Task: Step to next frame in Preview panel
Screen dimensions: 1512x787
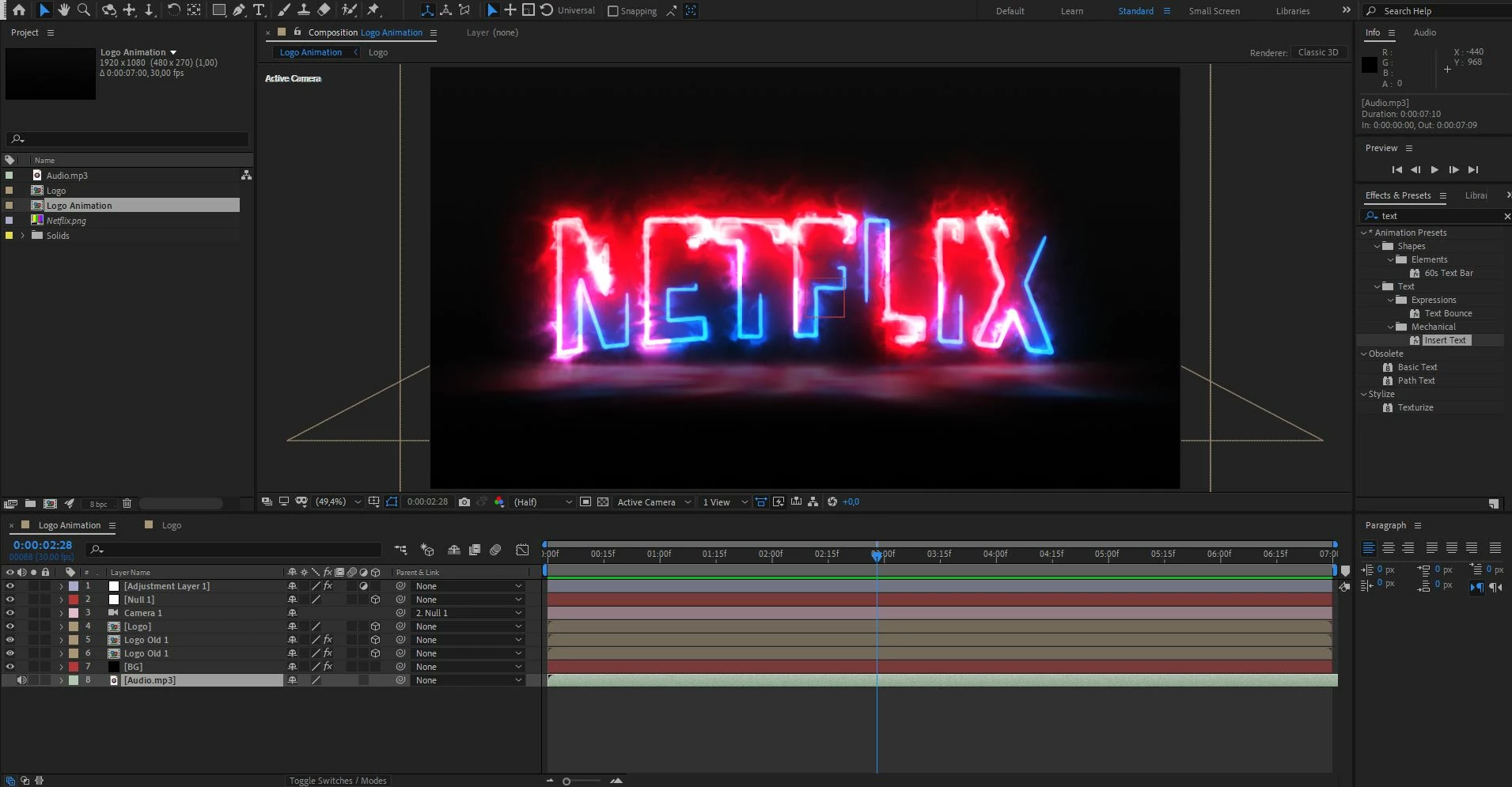Action: 1453,169
